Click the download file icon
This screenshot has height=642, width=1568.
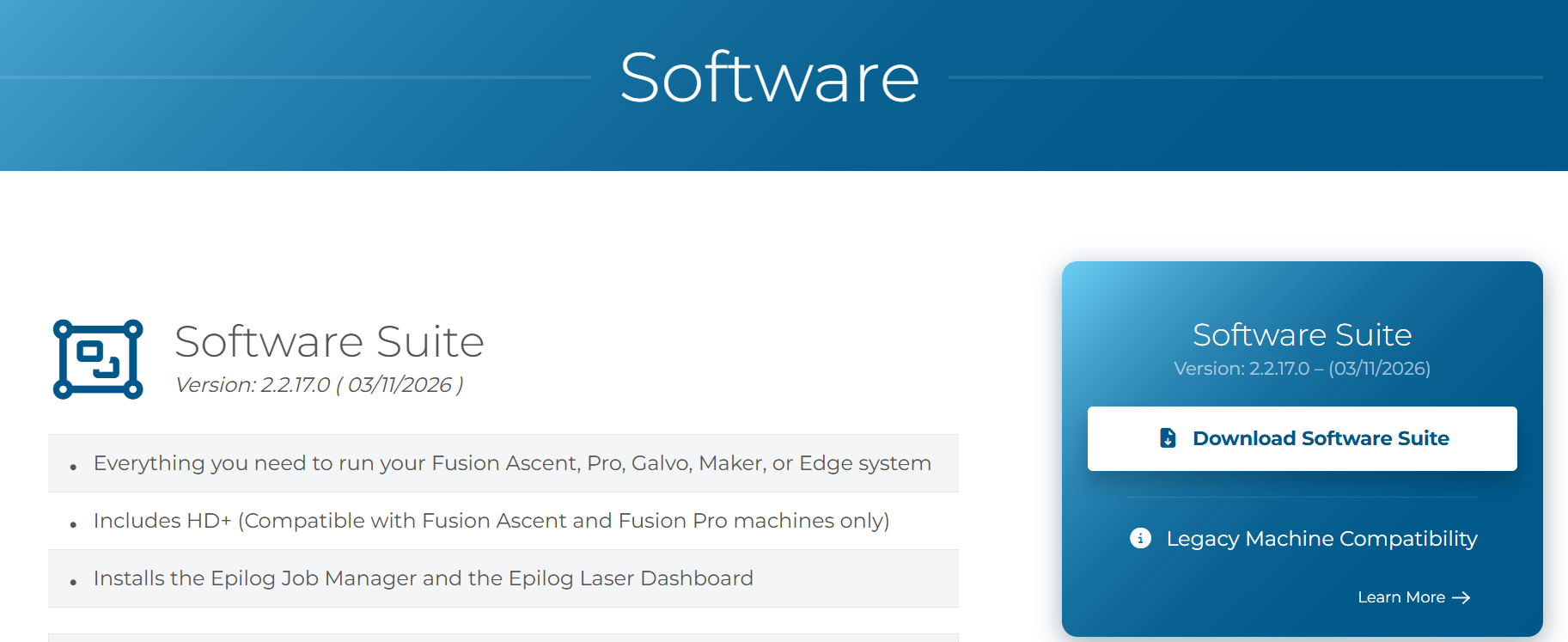coord(1168,438)
